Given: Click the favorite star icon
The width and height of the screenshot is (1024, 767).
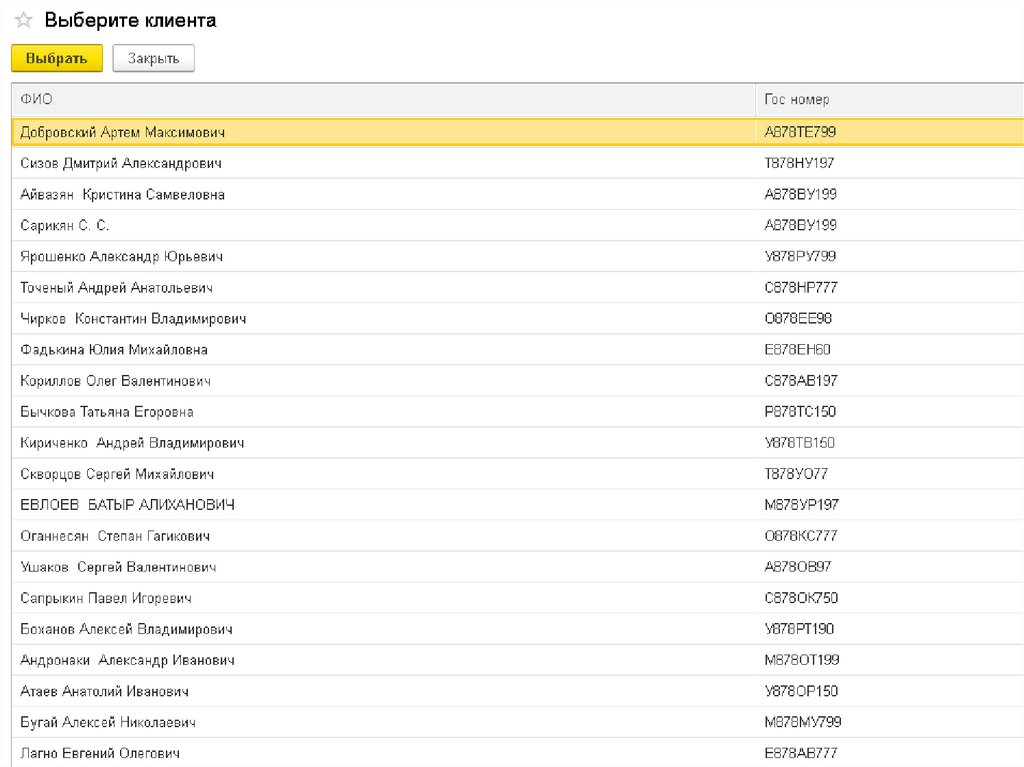Looking at the screenshot, I should 24,21.
